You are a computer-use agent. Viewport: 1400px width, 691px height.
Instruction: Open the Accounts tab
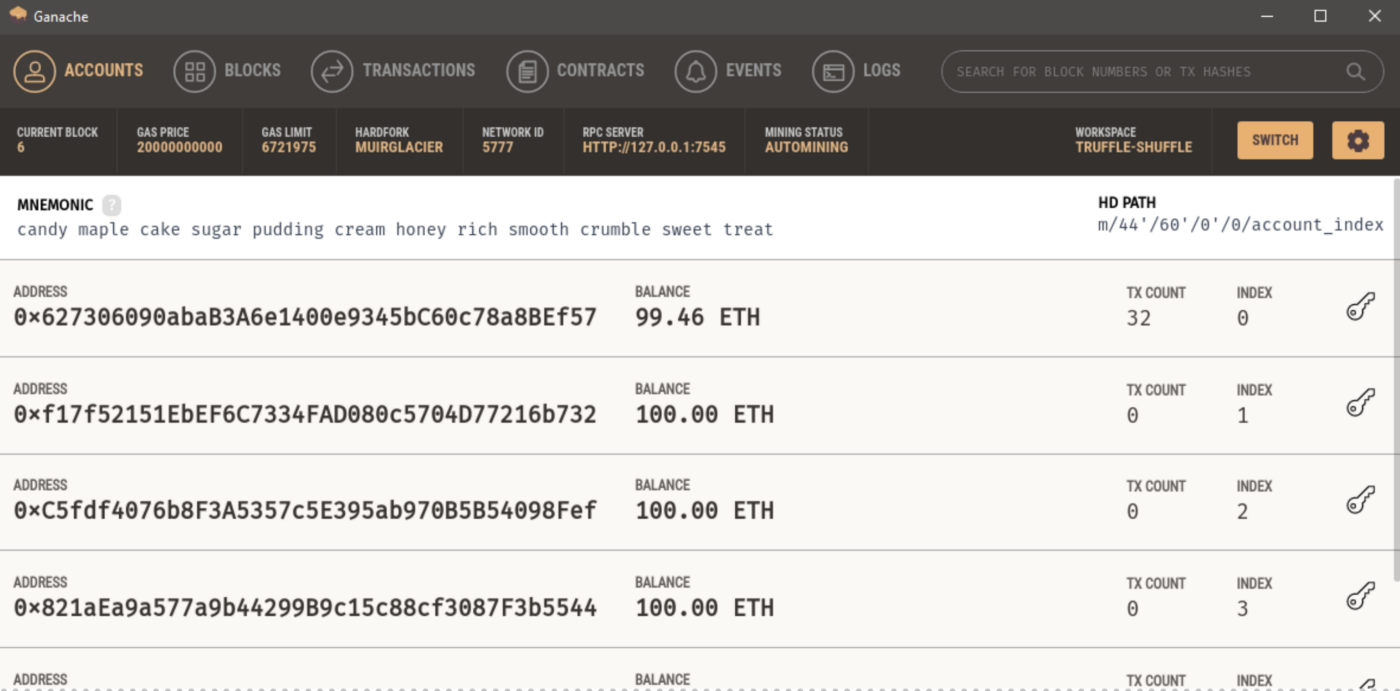[x=78, y=71]
